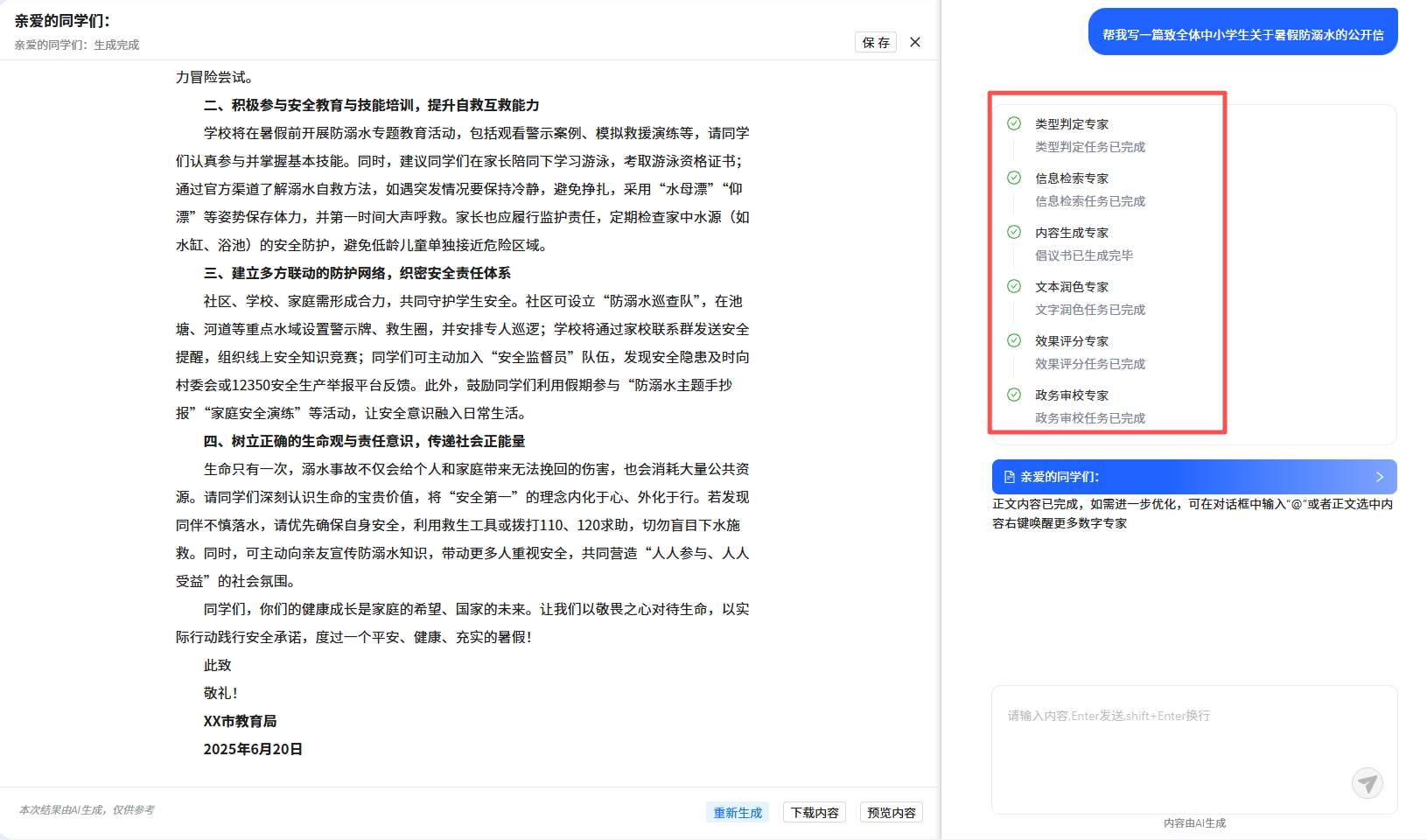Viewport: 1427px width, 840px height.
Task: Expand the blue card chevron arrow
Action: 1380,477
